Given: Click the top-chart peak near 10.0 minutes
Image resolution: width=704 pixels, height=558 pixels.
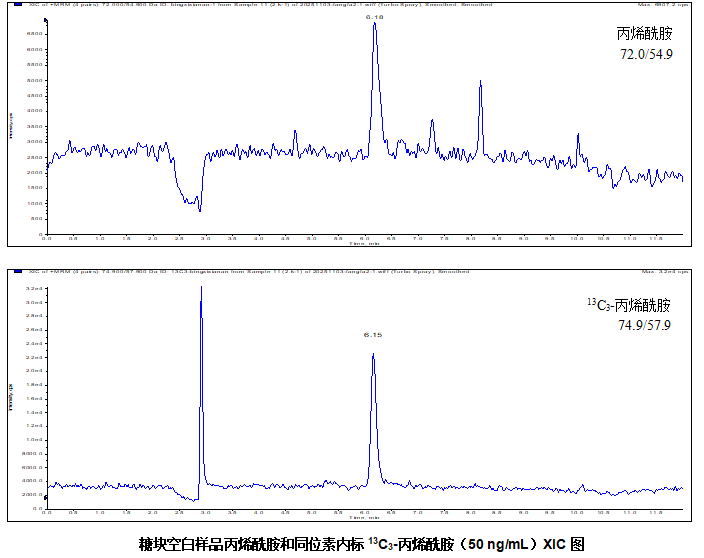Looking at the screenshot, I should tap(577, 135).
